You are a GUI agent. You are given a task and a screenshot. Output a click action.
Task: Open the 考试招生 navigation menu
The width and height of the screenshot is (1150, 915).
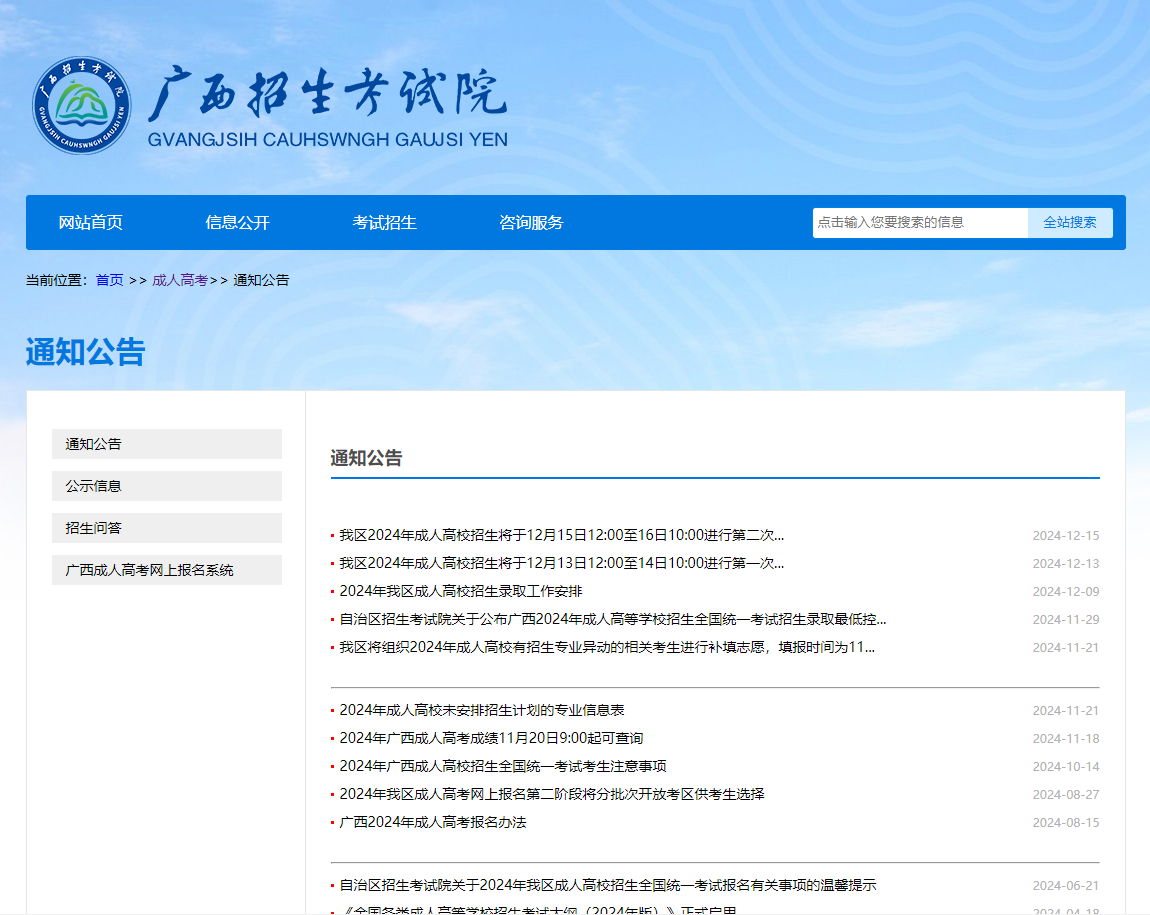[x=384, y=222]
